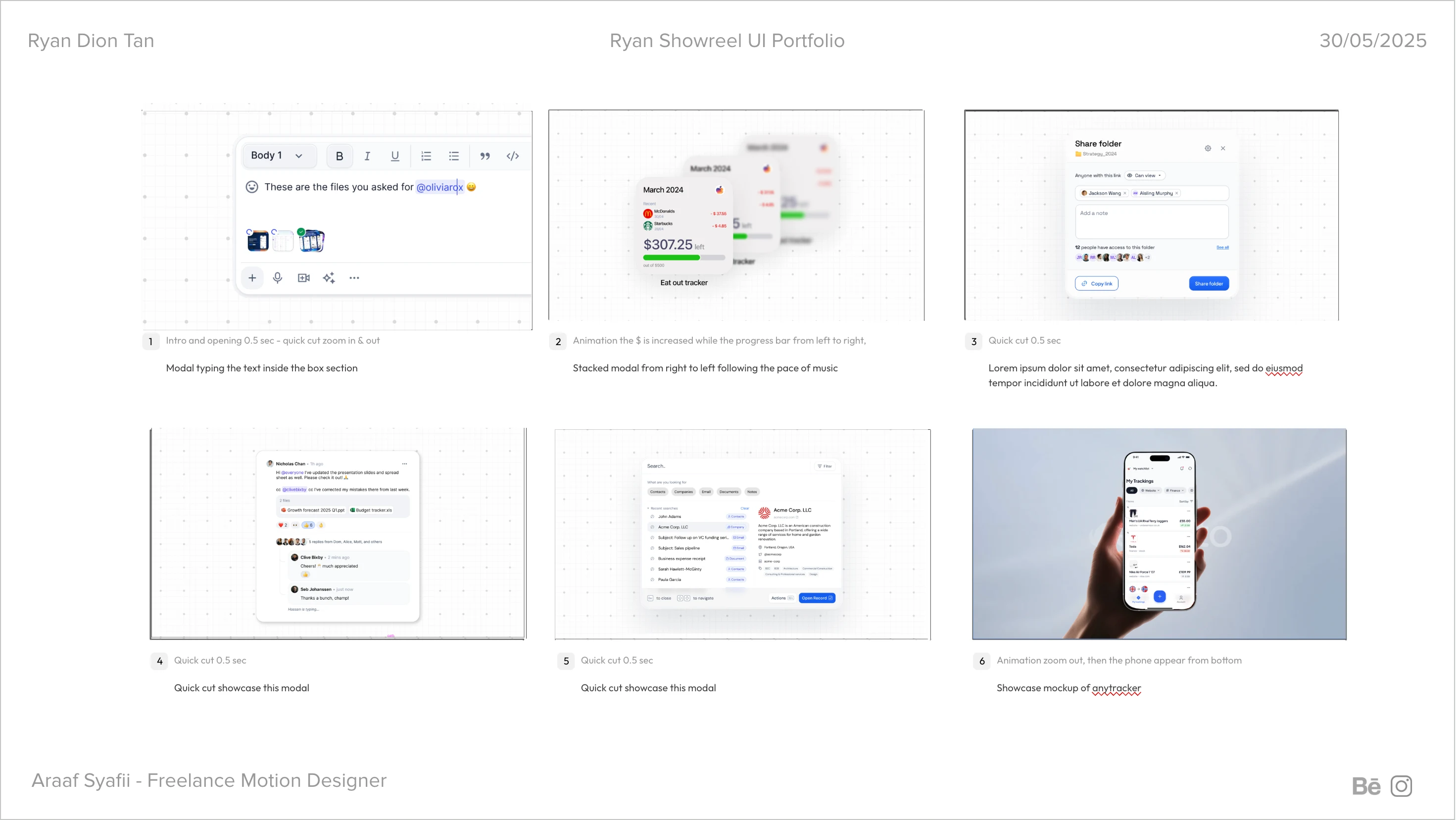1456x820 pixels.
Task: Click the green budget progress bar
Action: pyautogui.click(x=684, y=258)
